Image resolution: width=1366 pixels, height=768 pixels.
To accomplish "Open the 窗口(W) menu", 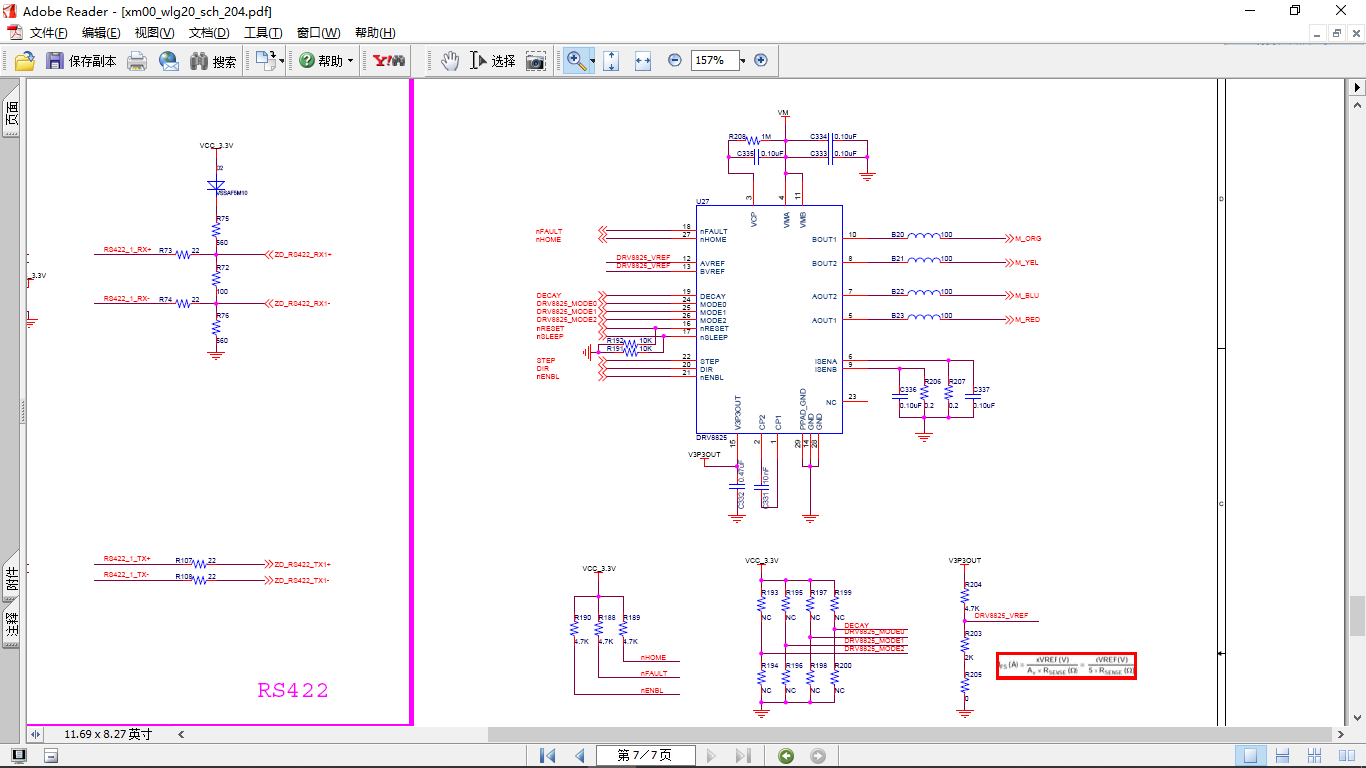I will (x=318, y=33).
